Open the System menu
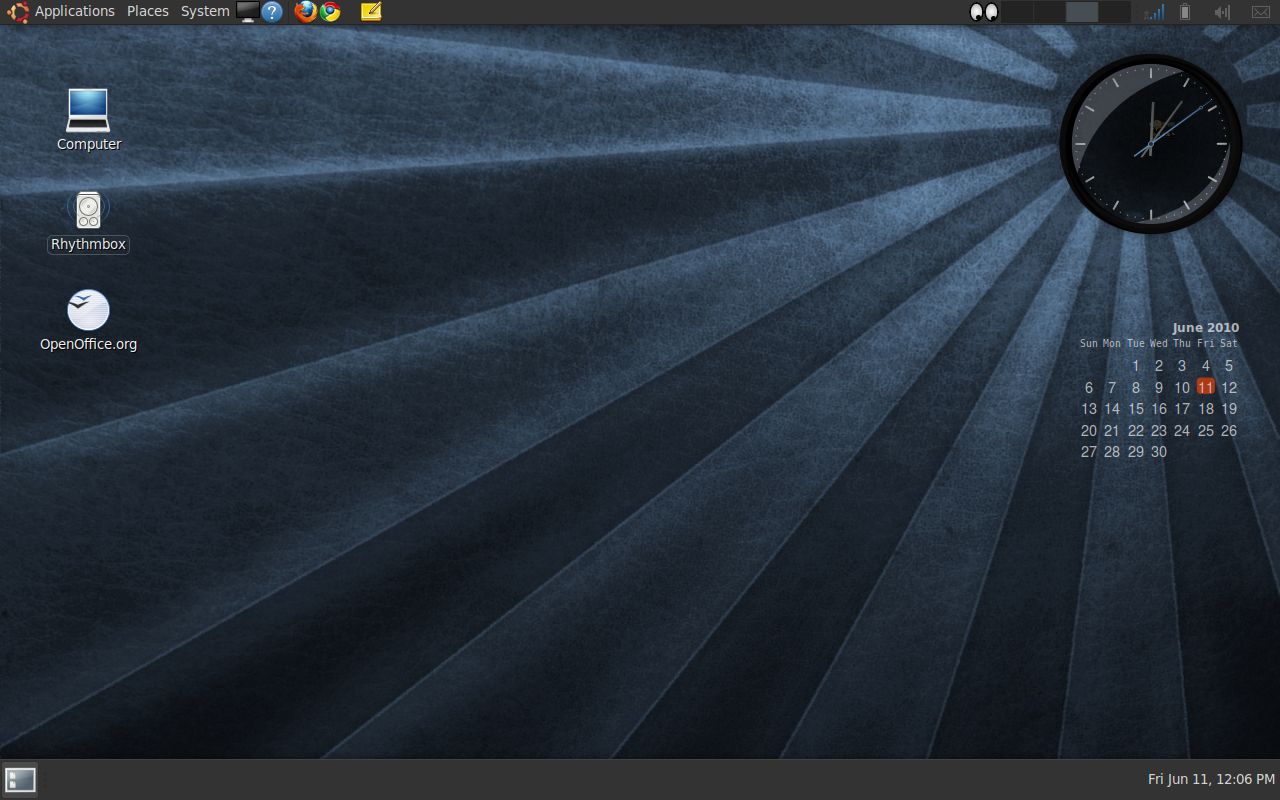 [205, 11]
